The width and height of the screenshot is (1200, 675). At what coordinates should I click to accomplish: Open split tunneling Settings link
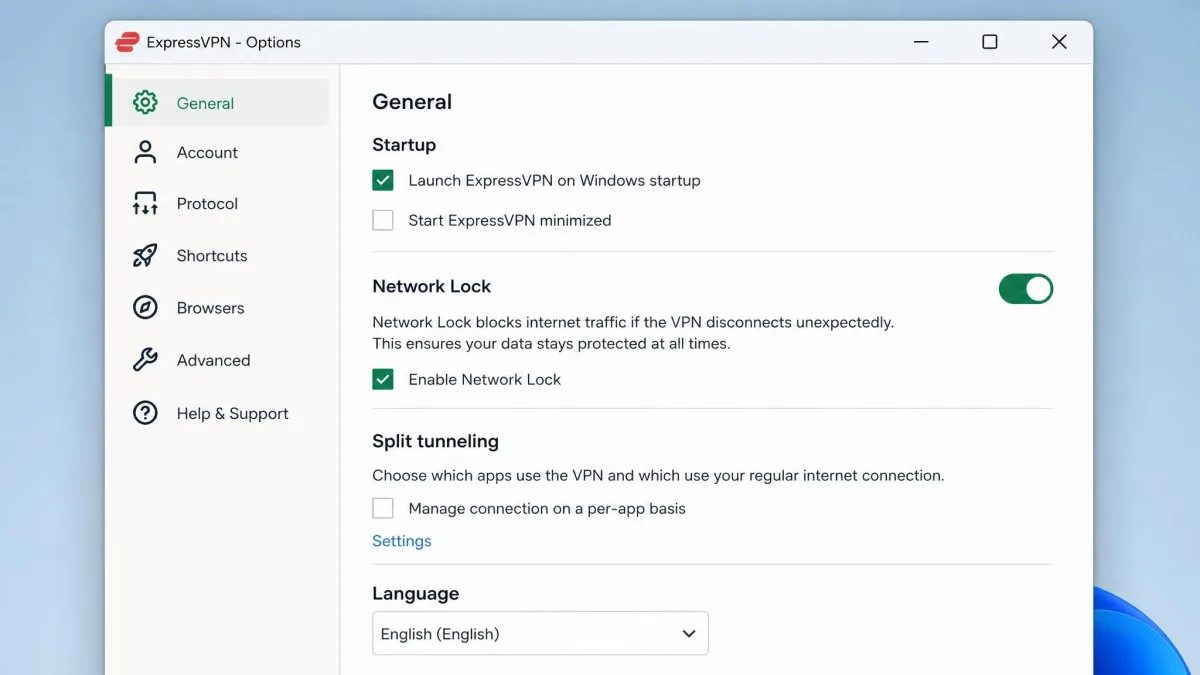point(402,541)
